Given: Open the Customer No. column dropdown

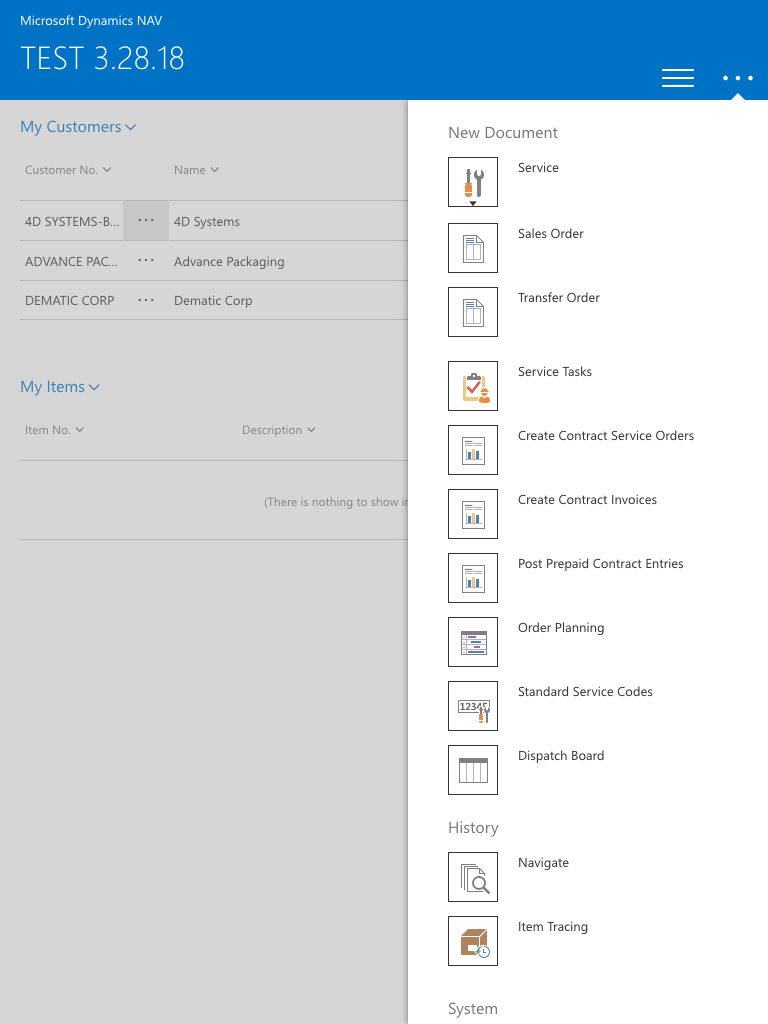Looking at the screenshot, I should click(68, 170).
